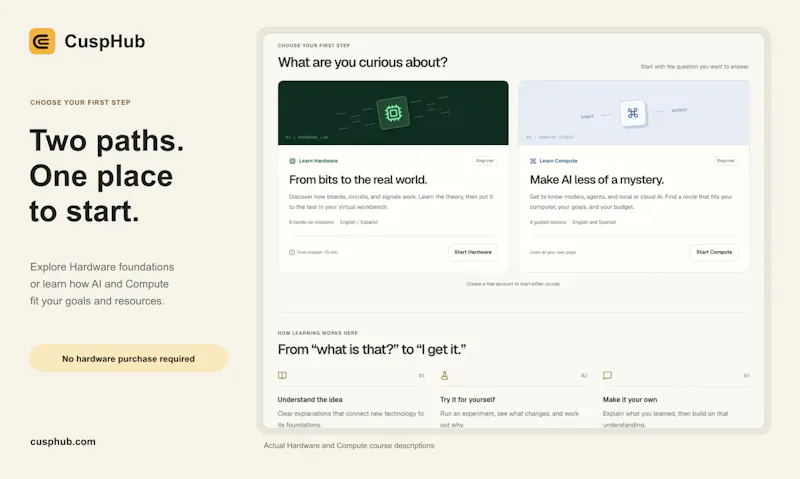This screenshot has width=800, height=479.
Task: Click the No hardware purchase required pill
Action: (x=128, y=358)
